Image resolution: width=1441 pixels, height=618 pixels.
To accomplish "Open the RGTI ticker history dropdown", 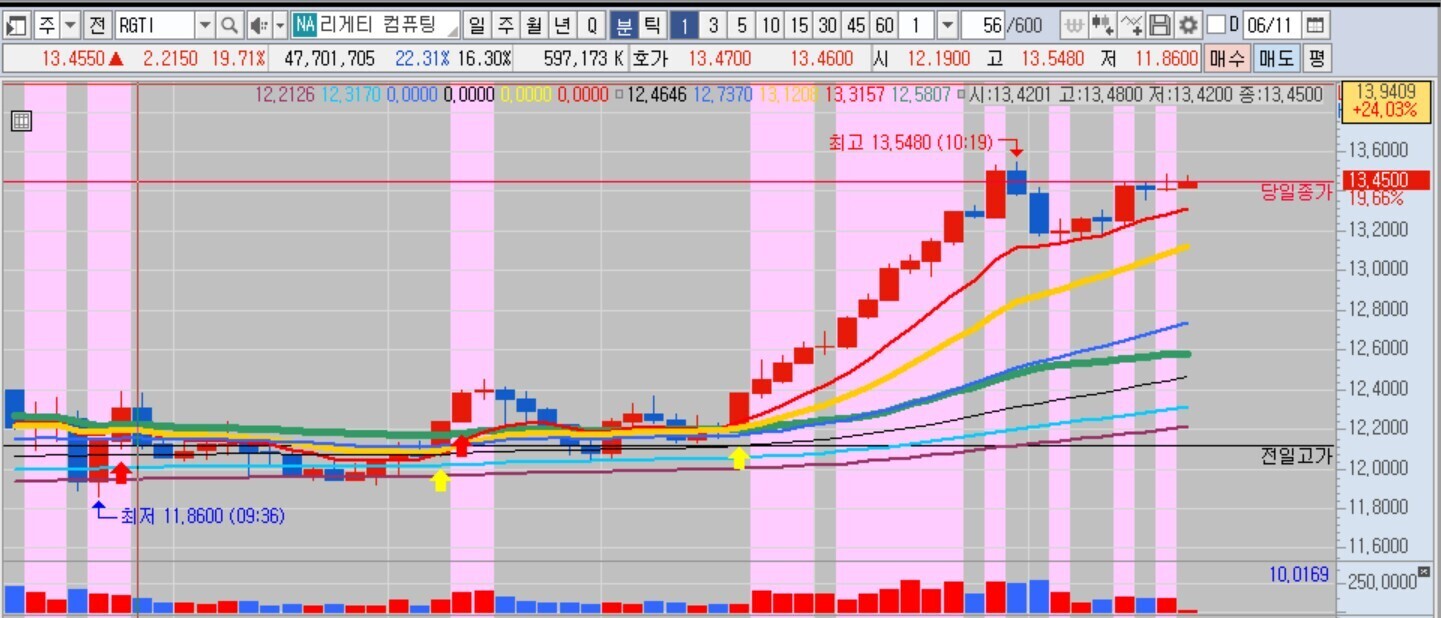I will pos(205,24).
